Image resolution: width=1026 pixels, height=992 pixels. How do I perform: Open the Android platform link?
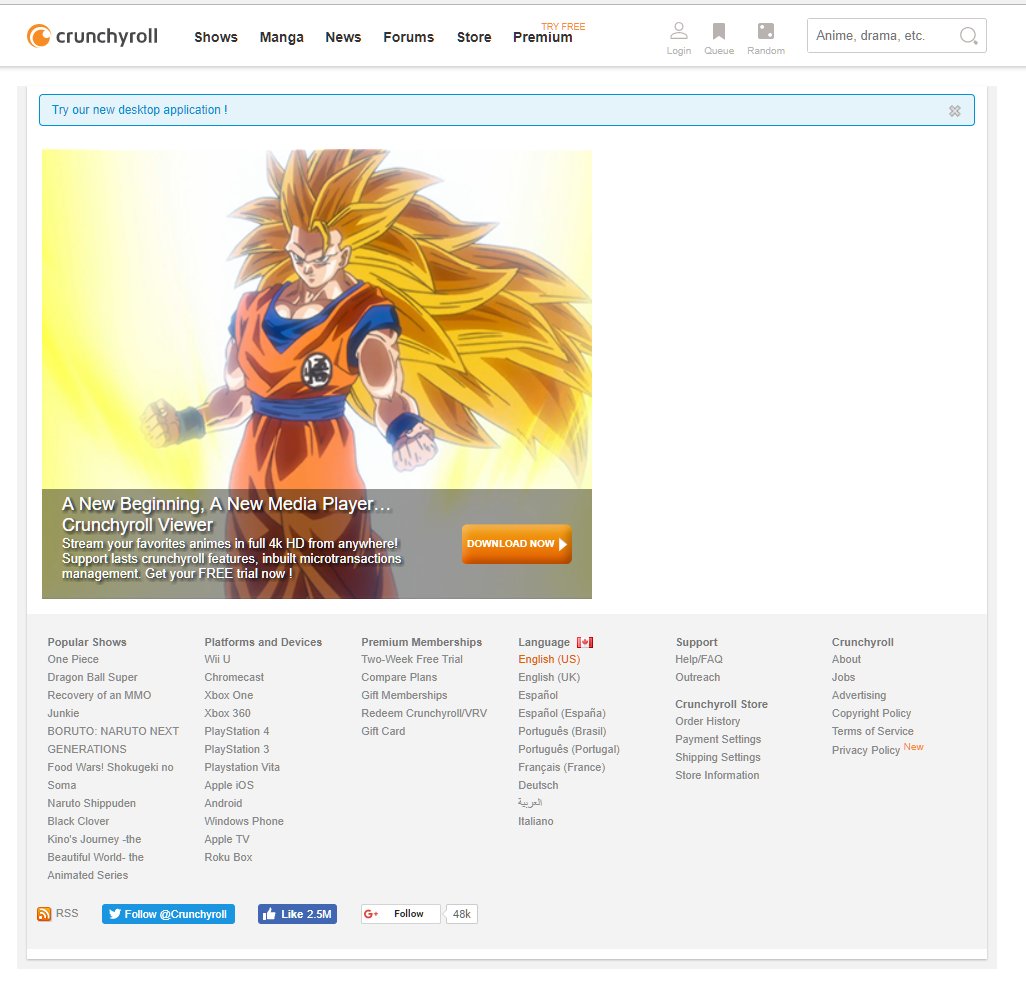(223, 803)
